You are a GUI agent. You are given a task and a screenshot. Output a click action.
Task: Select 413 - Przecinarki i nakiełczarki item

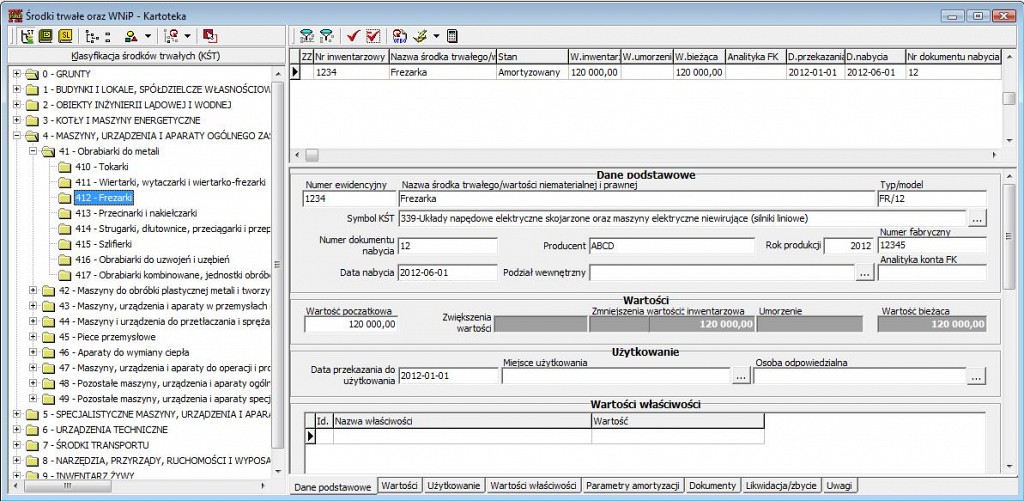click(x=136, y=213)
